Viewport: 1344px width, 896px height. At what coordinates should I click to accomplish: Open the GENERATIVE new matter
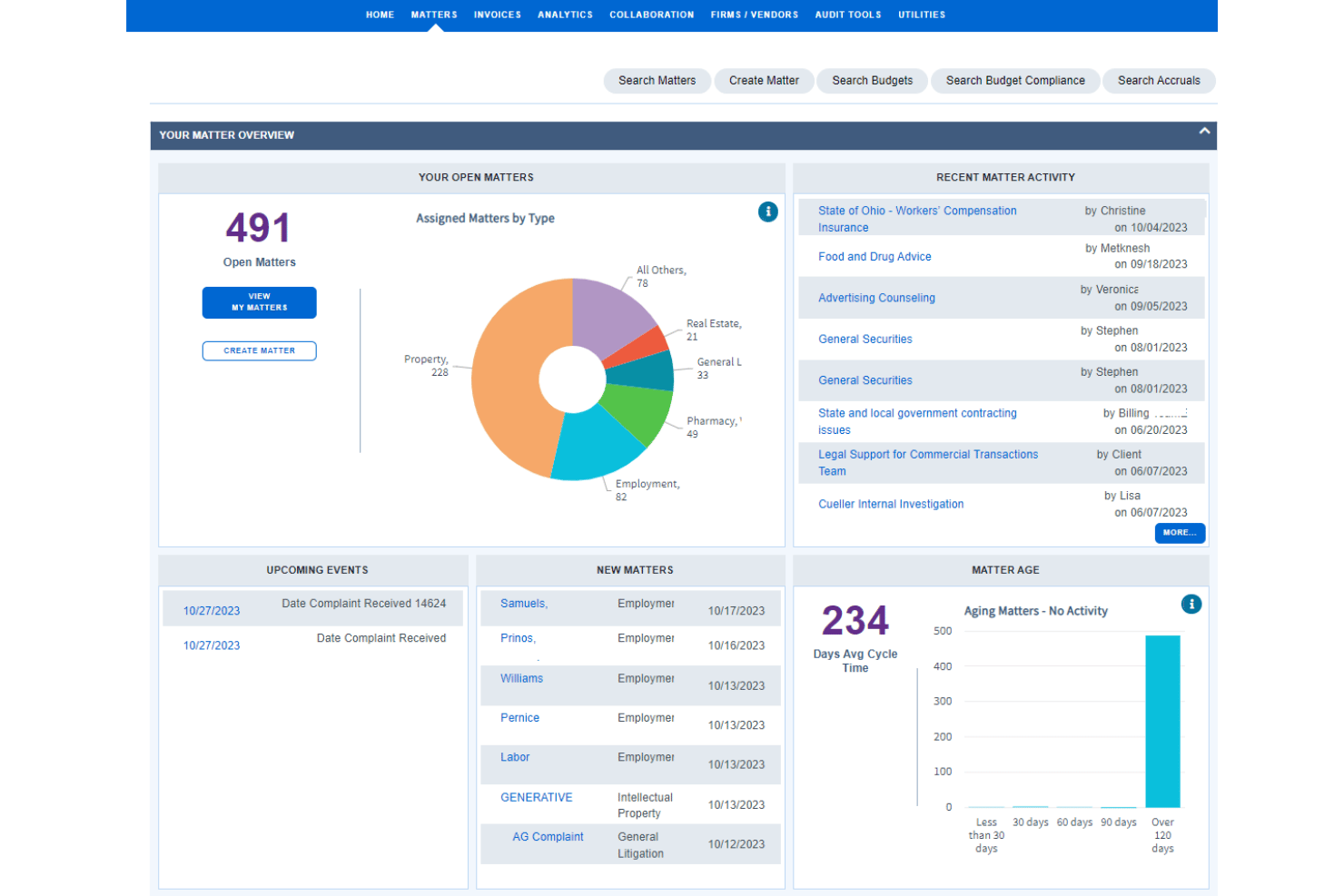click(536, 798)
